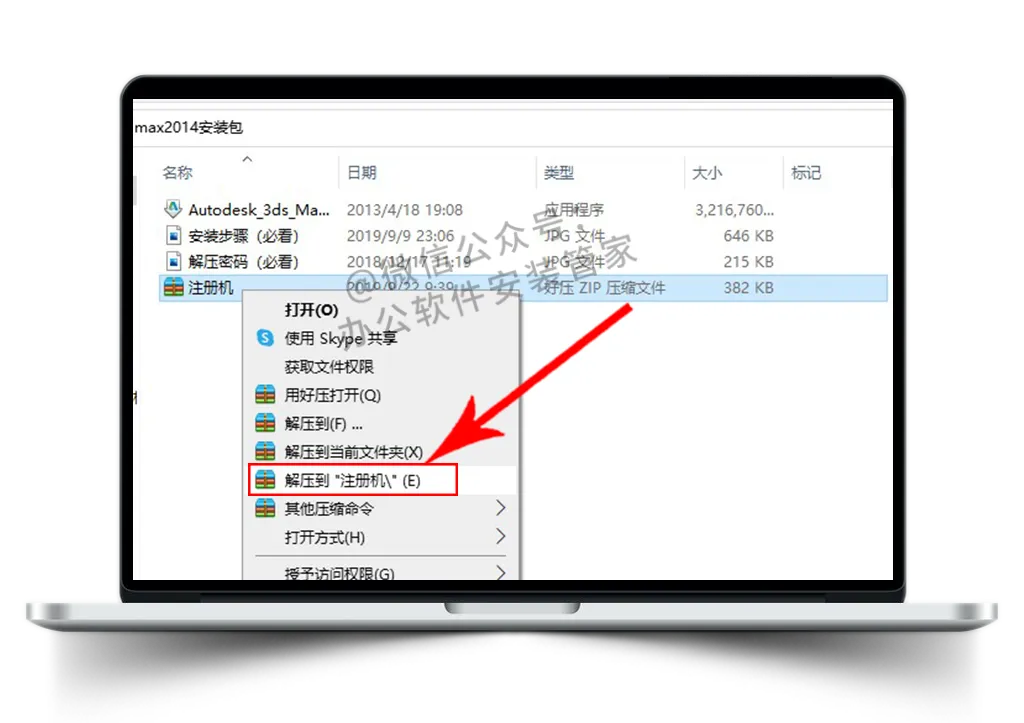Select 用好压打开(Q) menu entry
Screen dimensions: 1024x723
pyautogui.click(x=332, y=395)
